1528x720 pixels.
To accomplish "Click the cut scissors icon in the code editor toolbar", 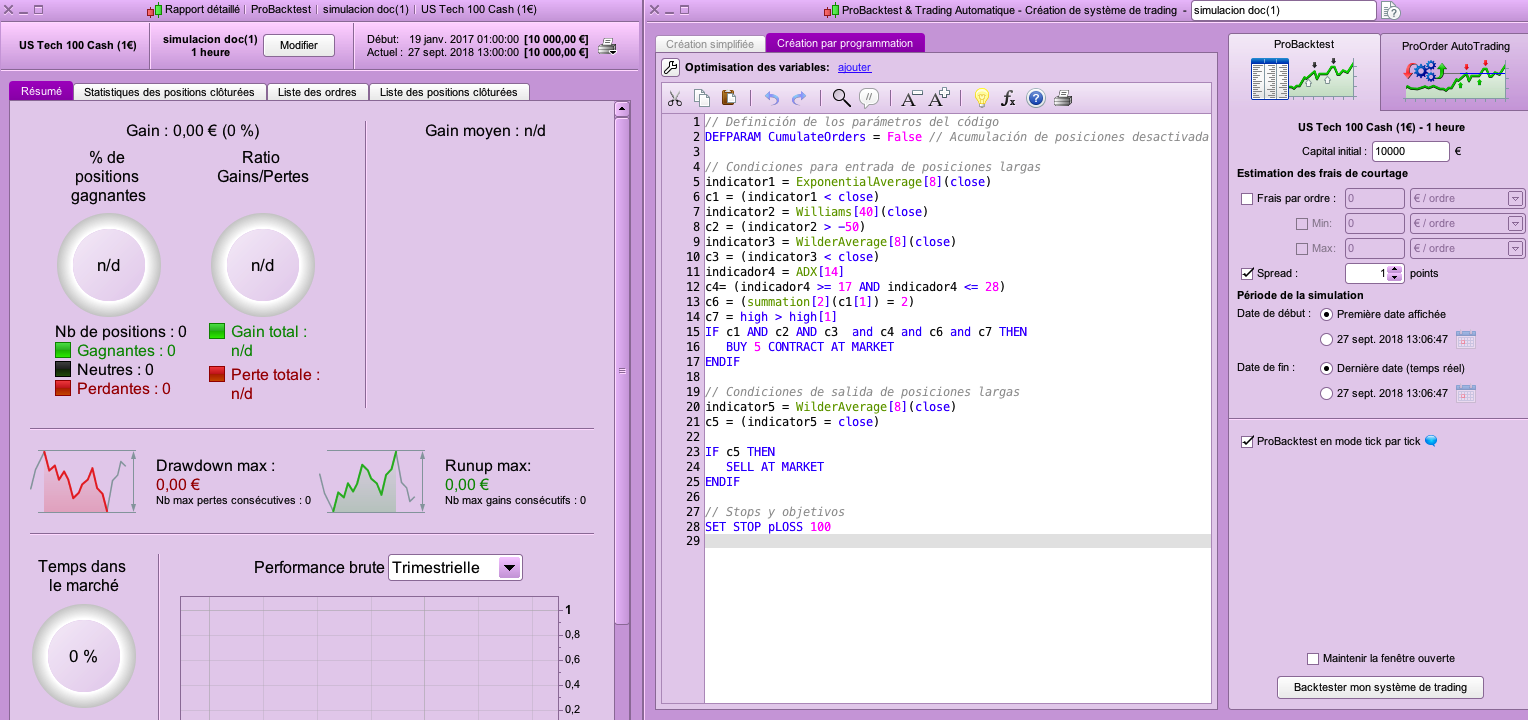I will (x=675, y=98).
